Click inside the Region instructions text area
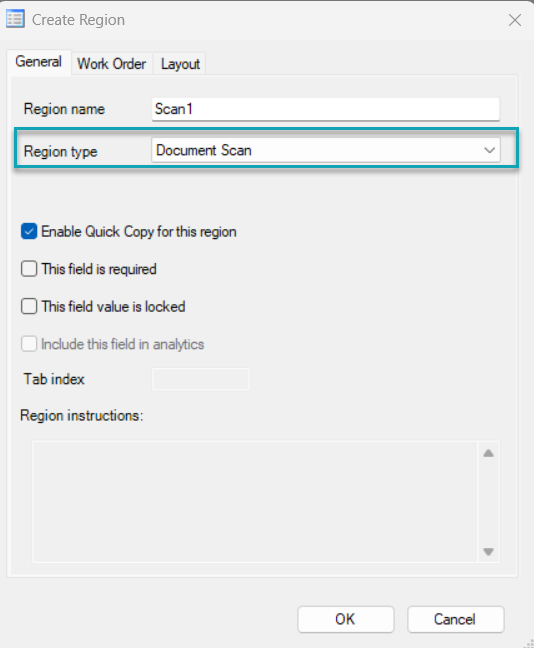This screenshot has height=648, width=534. coord(255,502)
